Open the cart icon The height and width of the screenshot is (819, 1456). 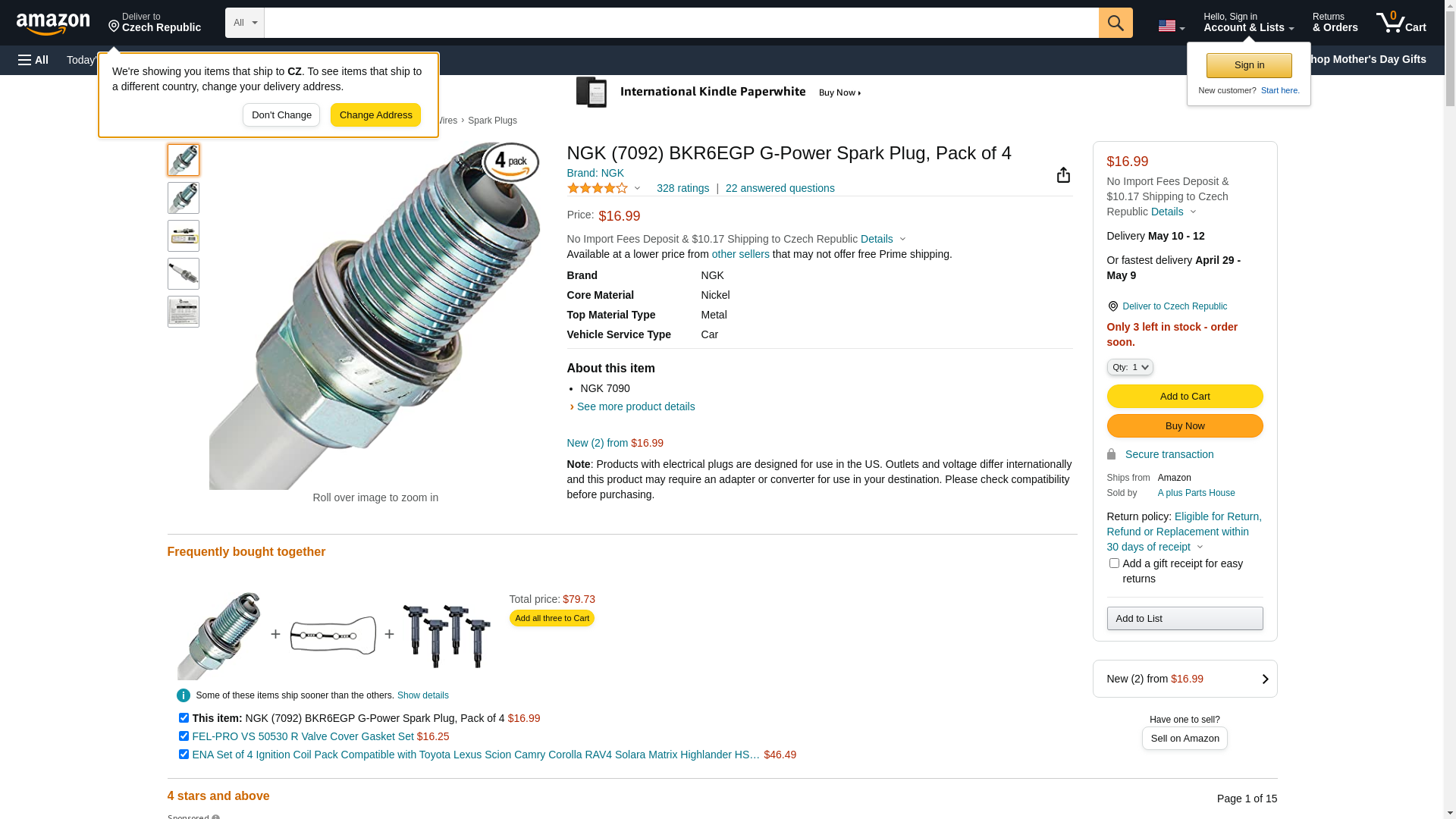coord(1401,23)
